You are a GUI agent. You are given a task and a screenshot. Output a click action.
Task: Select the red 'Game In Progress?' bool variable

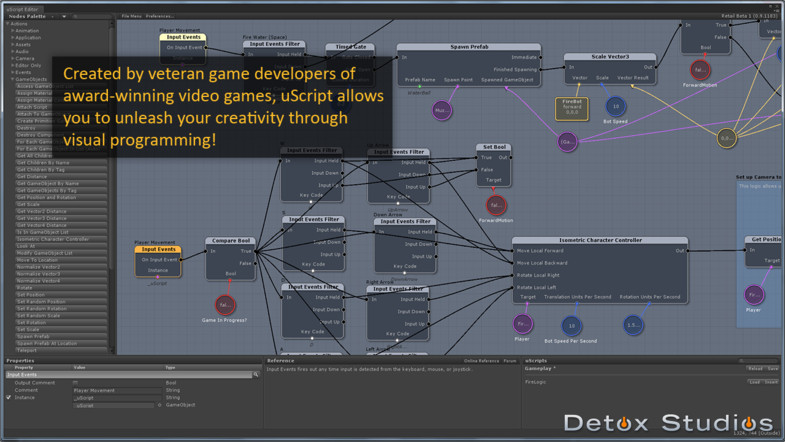point(225,304)
